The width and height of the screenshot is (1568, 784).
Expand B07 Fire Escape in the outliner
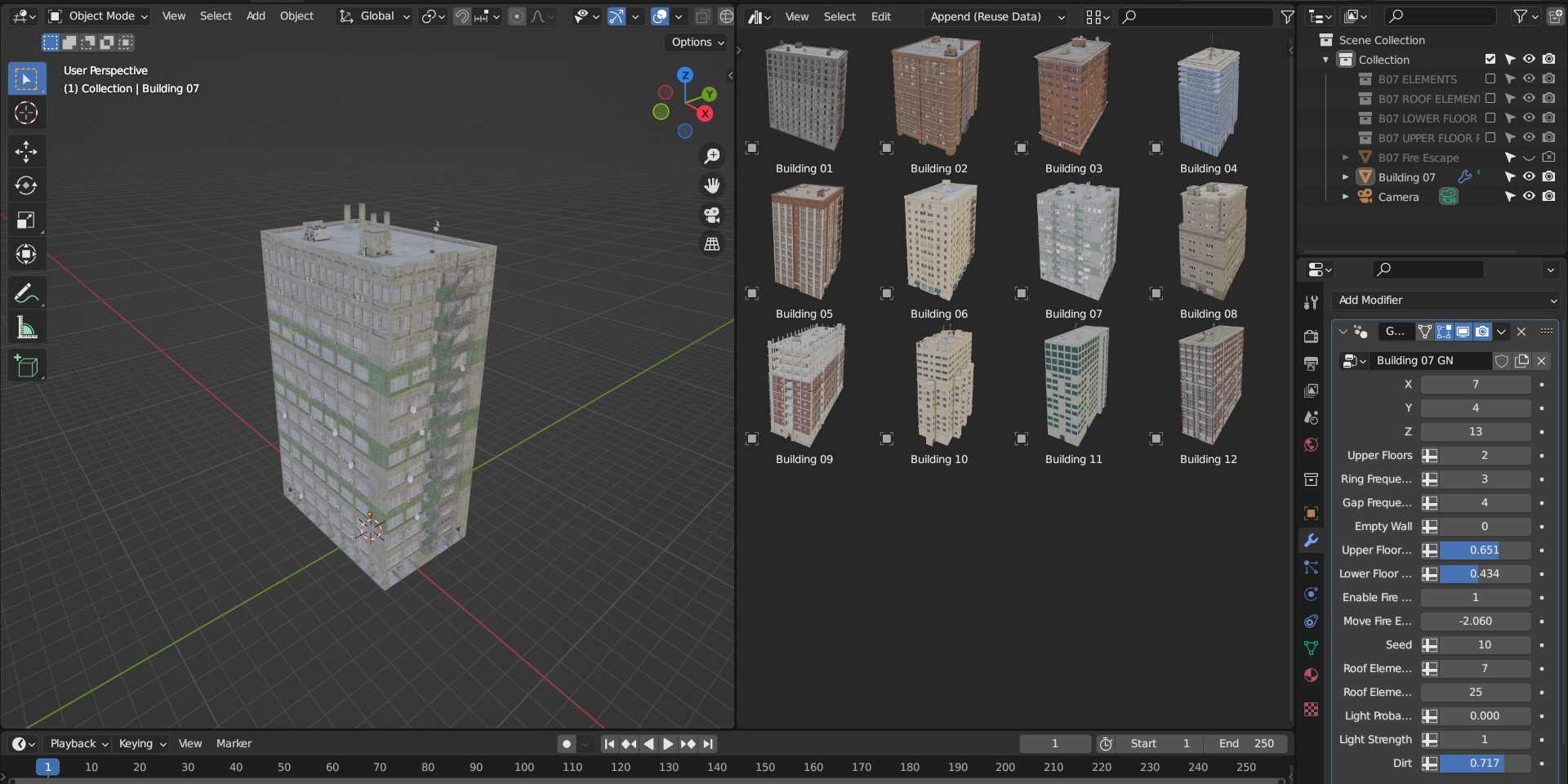[x=1346, y=157]
